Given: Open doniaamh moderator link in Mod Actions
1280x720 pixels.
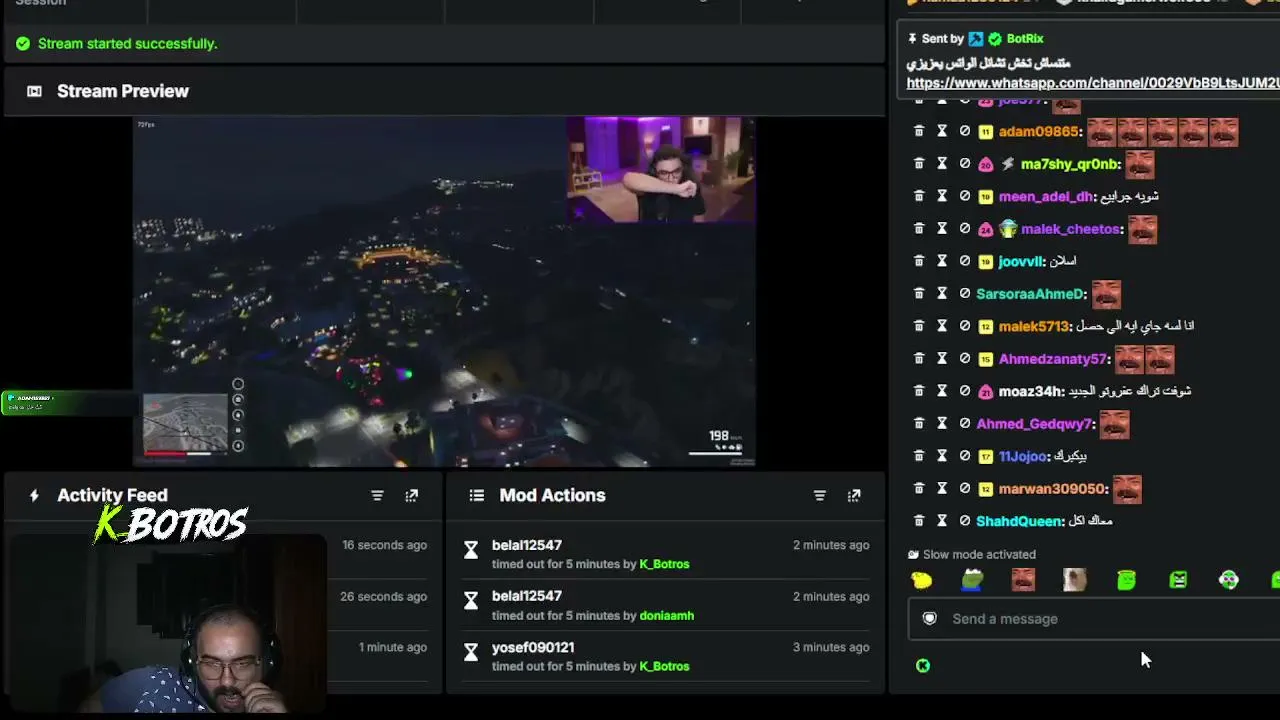Looking at the screenshot, I should pyautogui.click(x=666, y=615).
